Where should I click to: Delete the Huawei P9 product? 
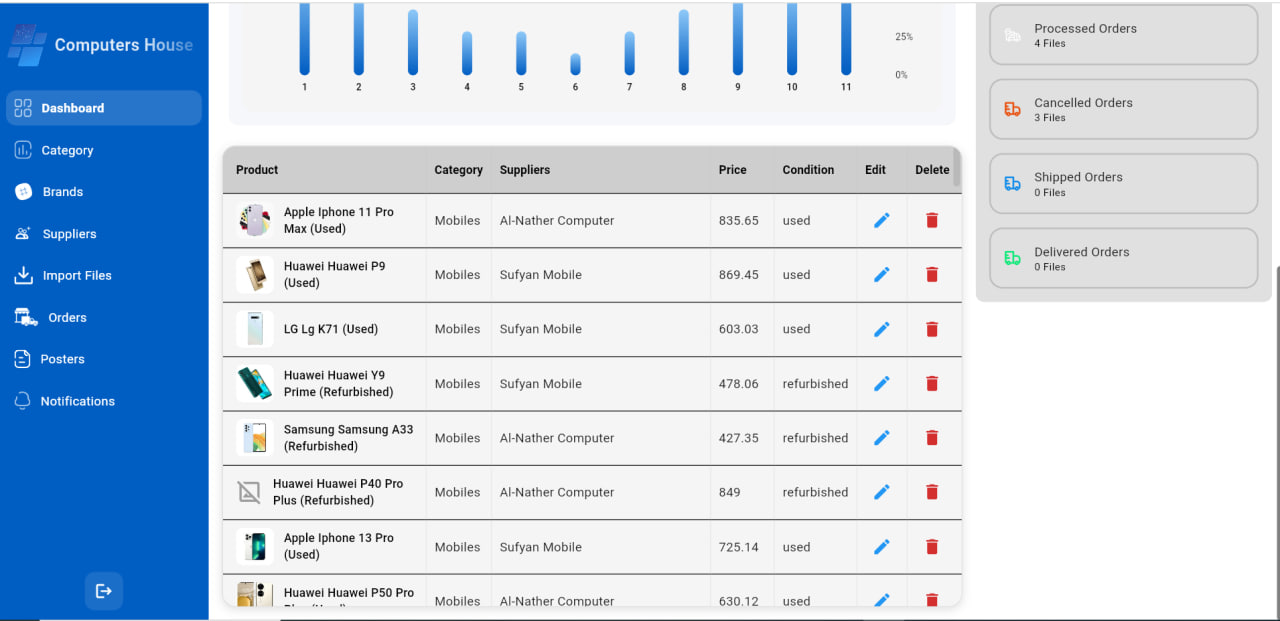932,274
